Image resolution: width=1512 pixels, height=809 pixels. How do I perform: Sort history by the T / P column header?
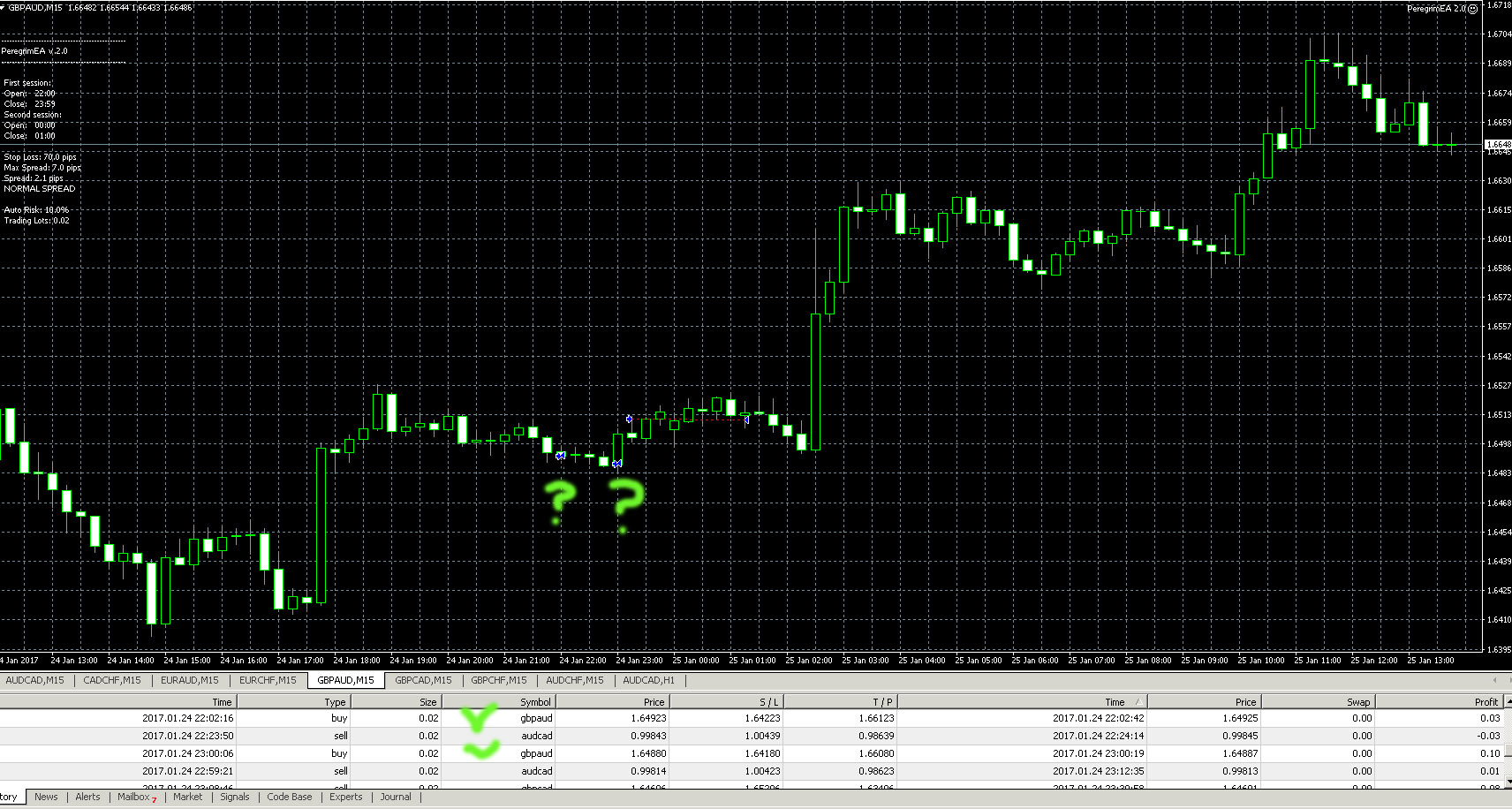840,702
